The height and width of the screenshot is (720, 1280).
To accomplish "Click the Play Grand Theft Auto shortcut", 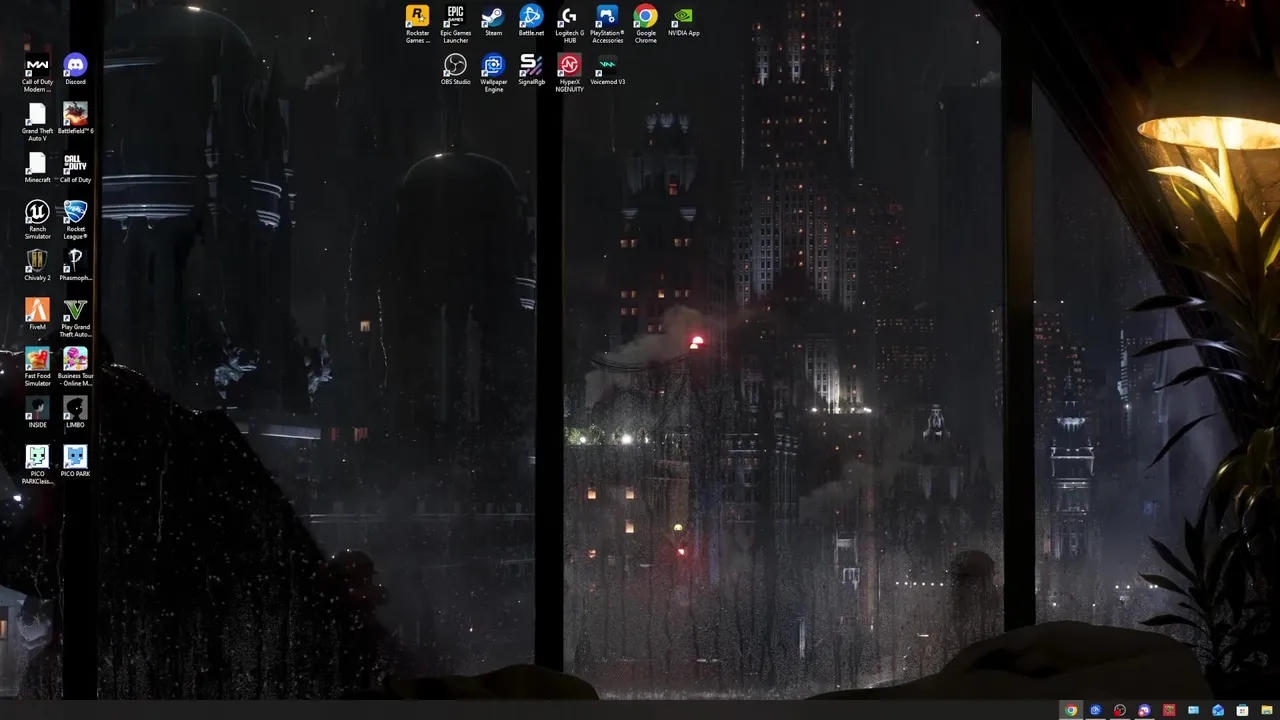I will (x=75, y=318).
